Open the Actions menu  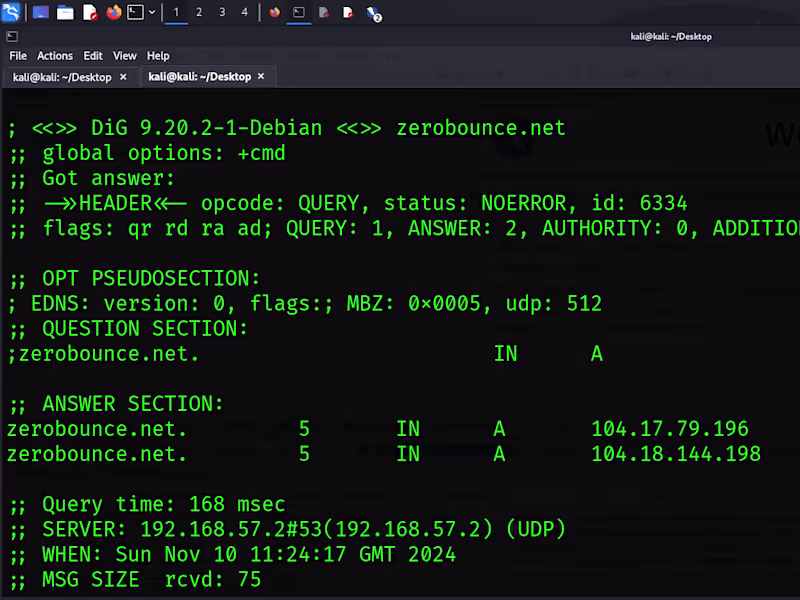pos(55,56)
